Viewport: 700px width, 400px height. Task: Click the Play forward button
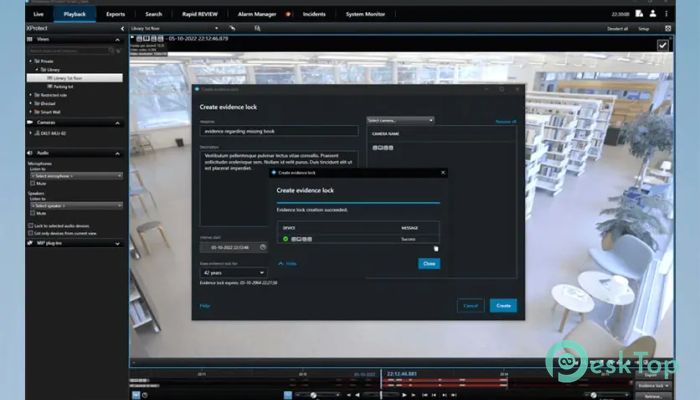(x=404, y=395)
